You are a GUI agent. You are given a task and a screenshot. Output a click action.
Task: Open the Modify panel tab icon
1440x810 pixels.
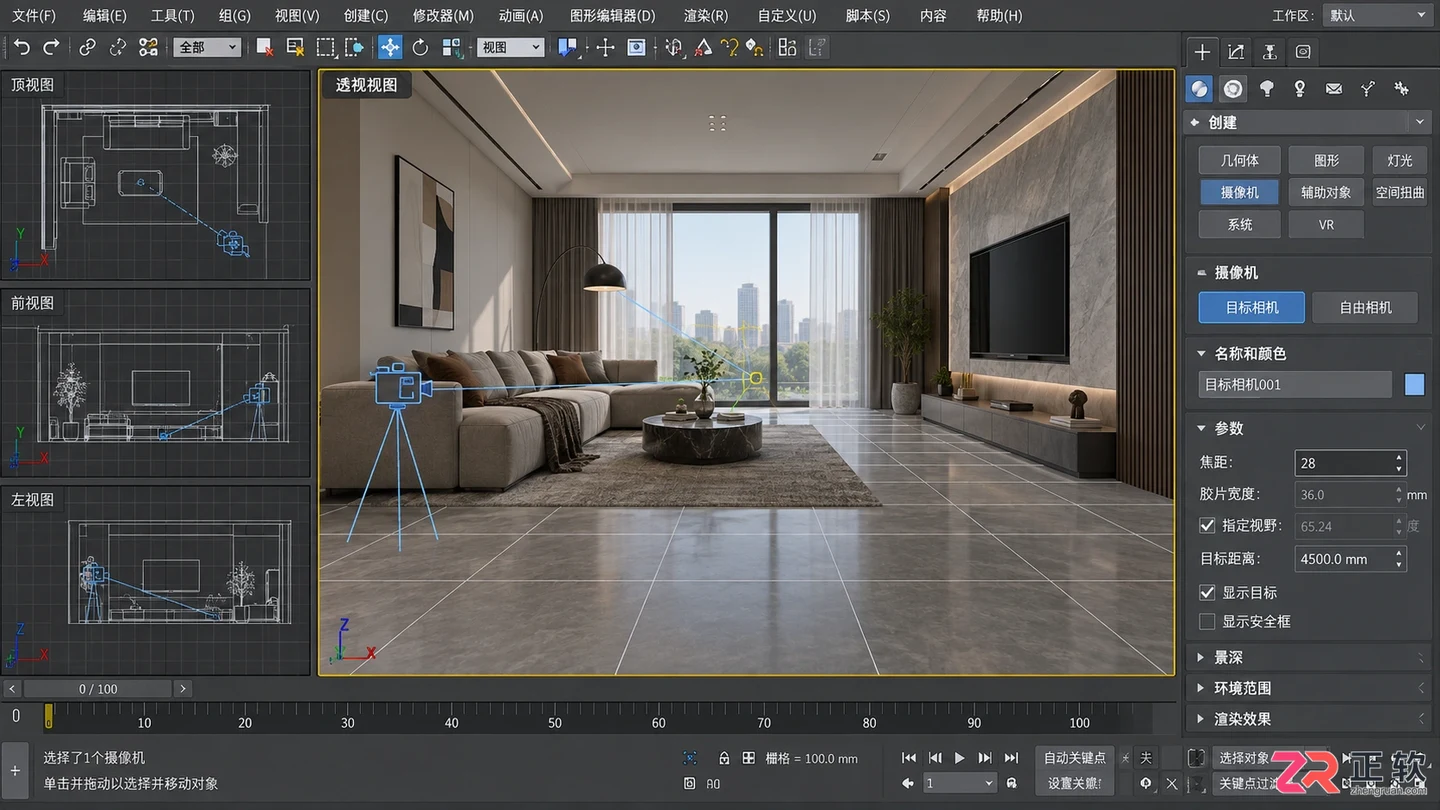click(x=1236, y=52)
